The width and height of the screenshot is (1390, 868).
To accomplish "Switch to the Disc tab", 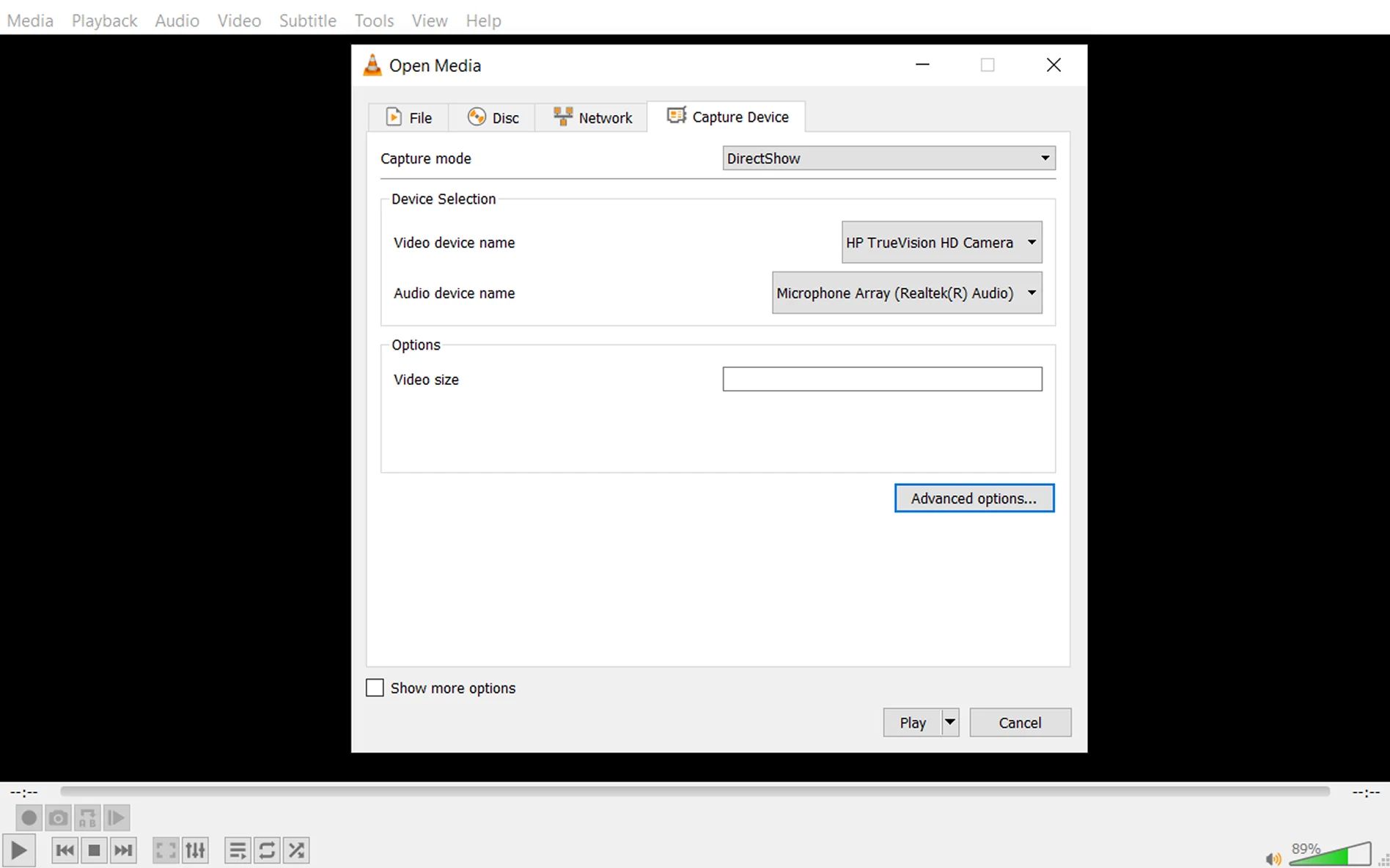I will pyautogui.click(x=493, y=117).
